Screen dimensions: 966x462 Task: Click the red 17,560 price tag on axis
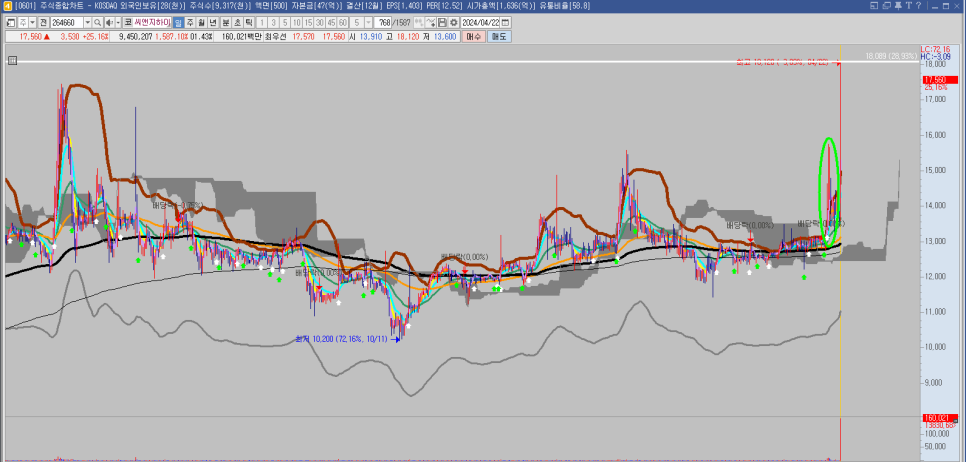(x=940, y=80)
